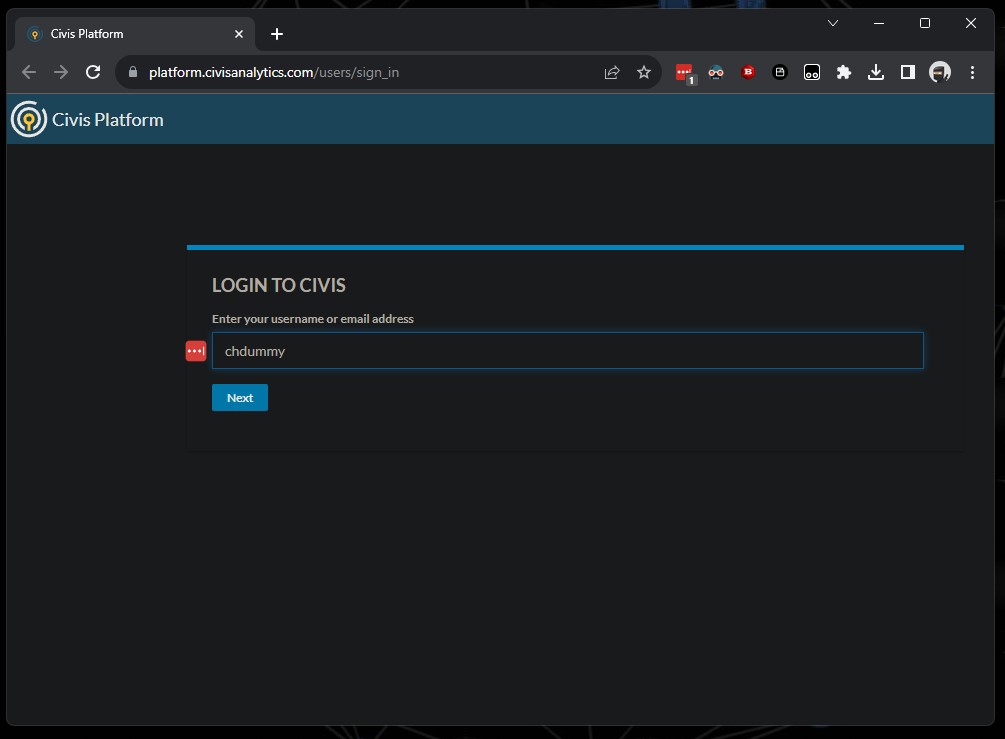
Task: Open the red B extension icon
Action: [748, 72]
